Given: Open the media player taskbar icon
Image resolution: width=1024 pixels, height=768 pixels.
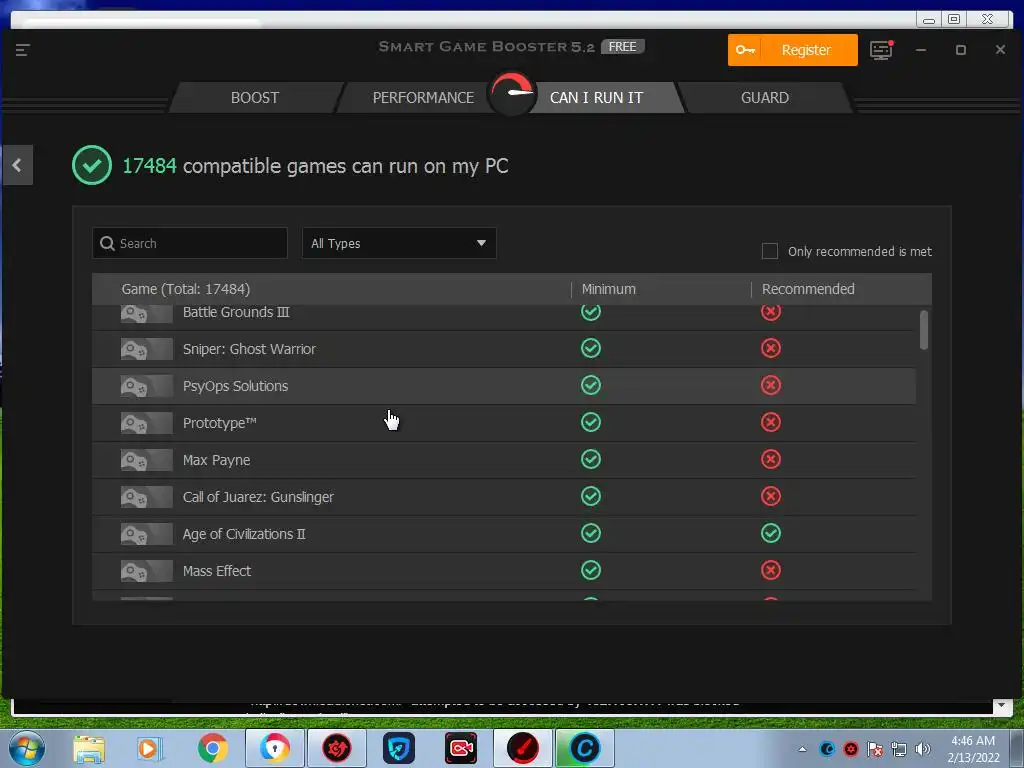Looking at the screenshot, I should tap(148, 749).
